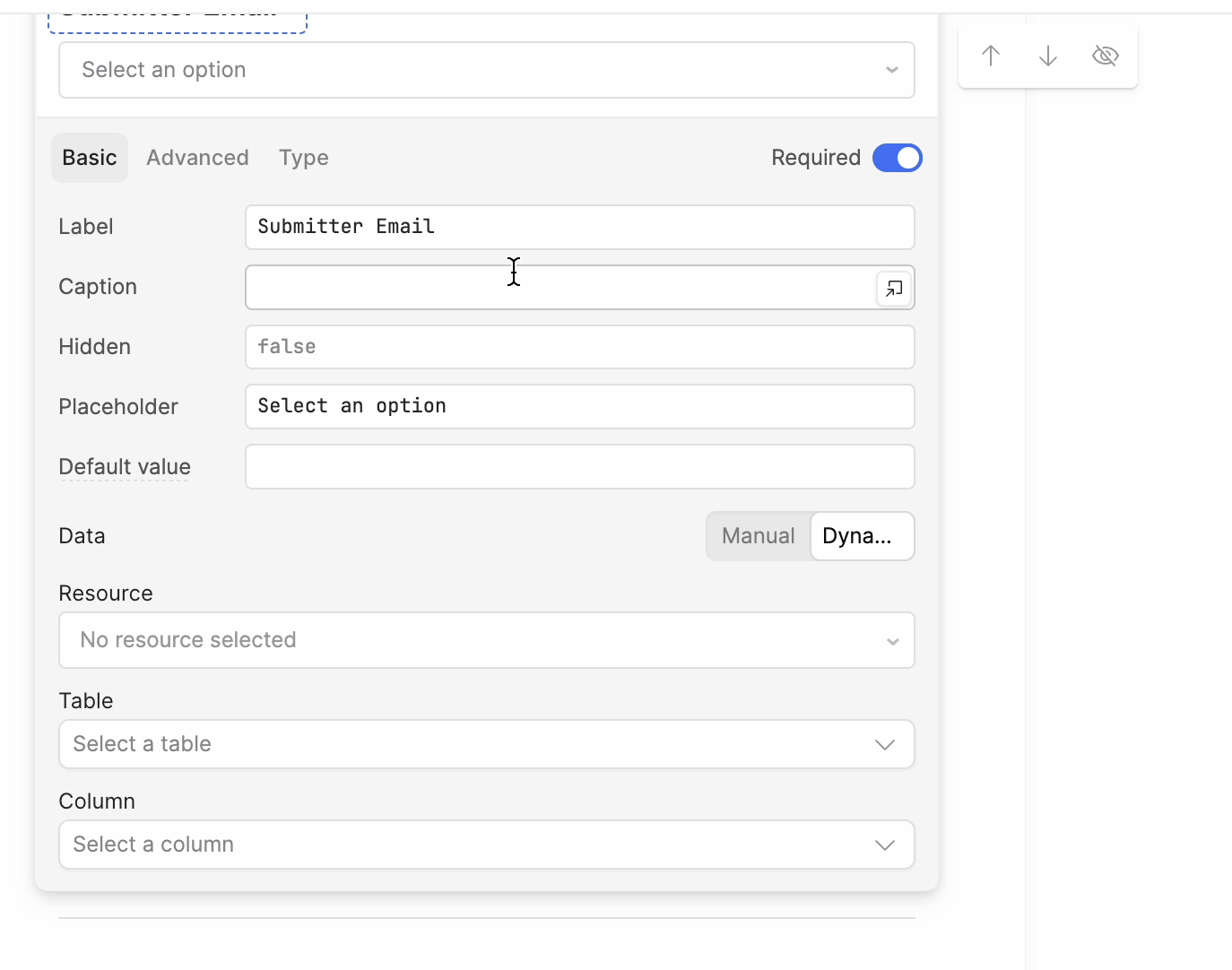Click the 'Data' label
This screenshot has width=1232, height=970.
pos(82,536)
